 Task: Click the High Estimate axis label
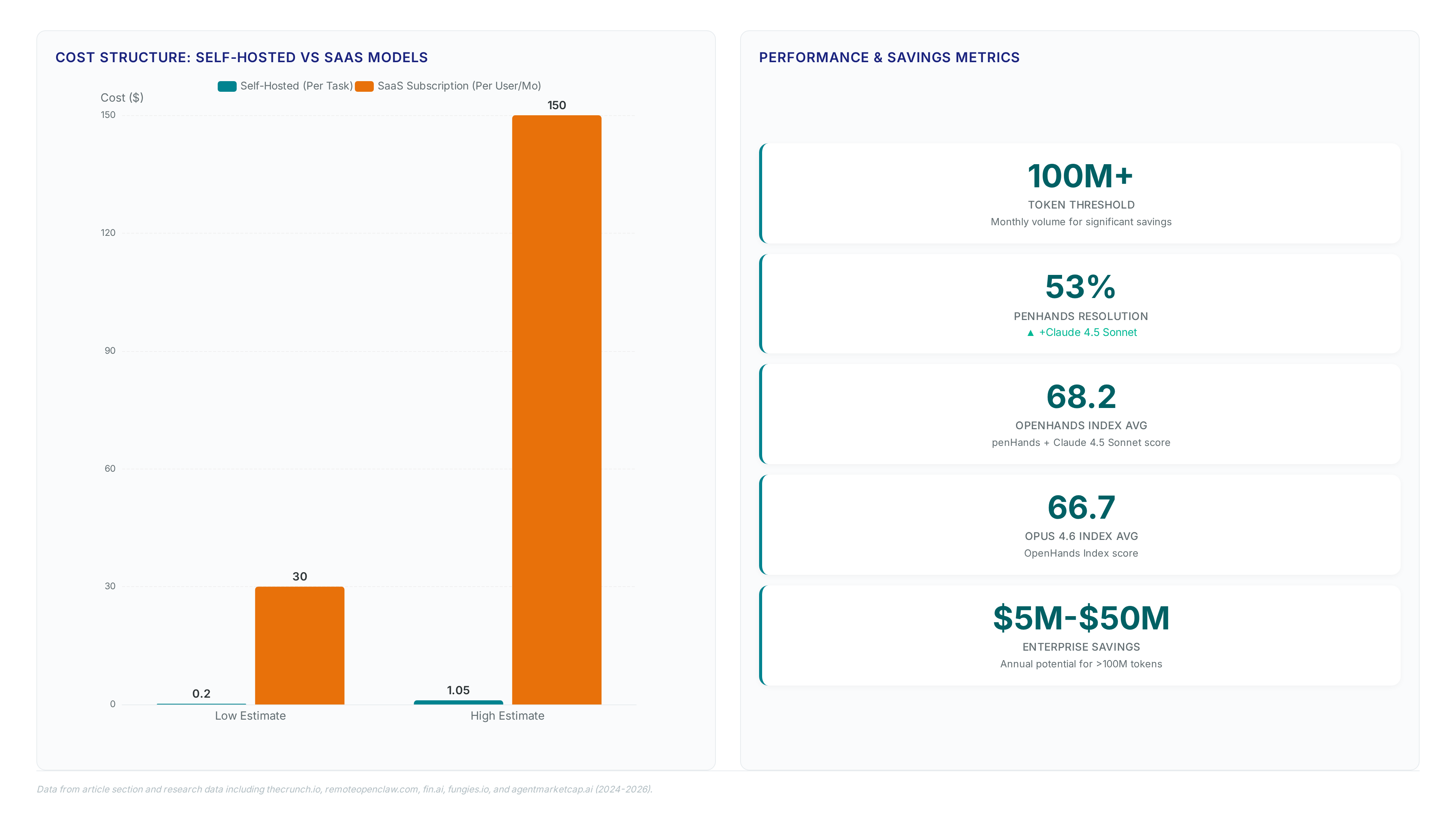tap(508, 715)
